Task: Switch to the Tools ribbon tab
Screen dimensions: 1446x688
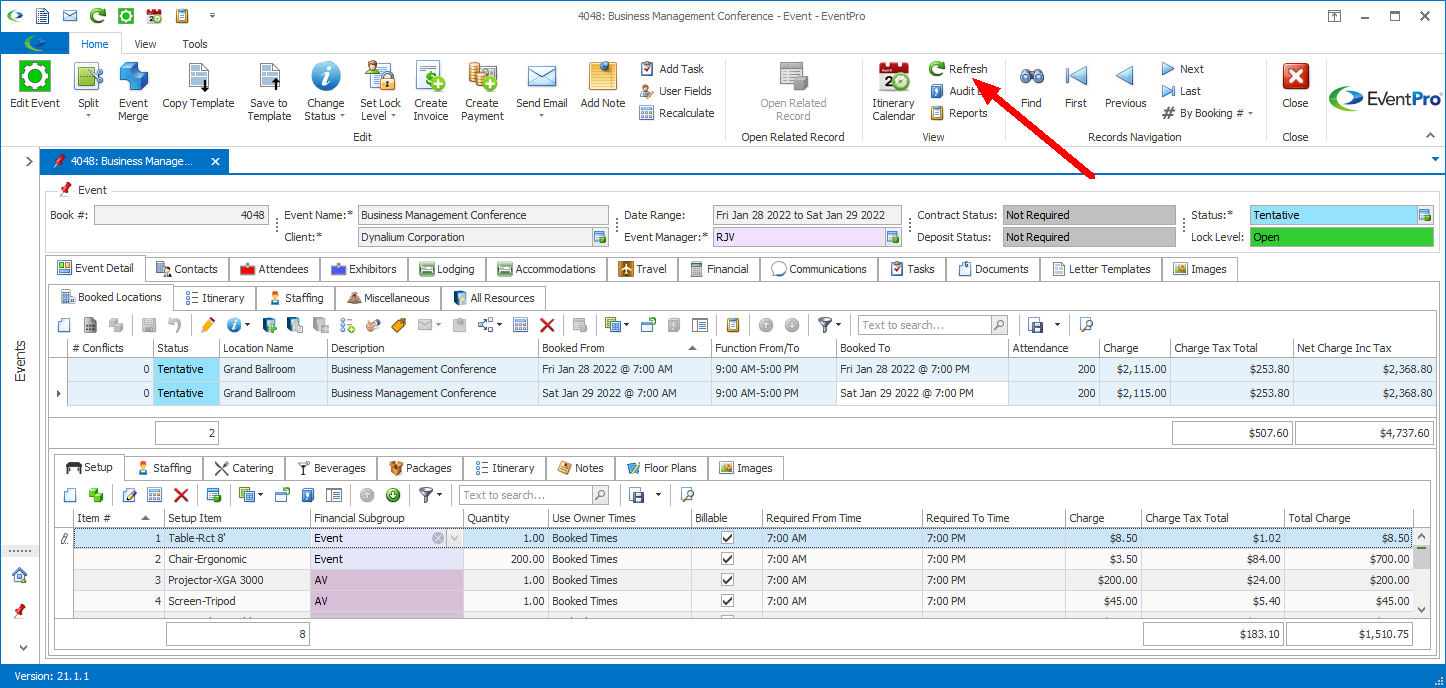Action: pyautogui.click(x=195, y=44)
